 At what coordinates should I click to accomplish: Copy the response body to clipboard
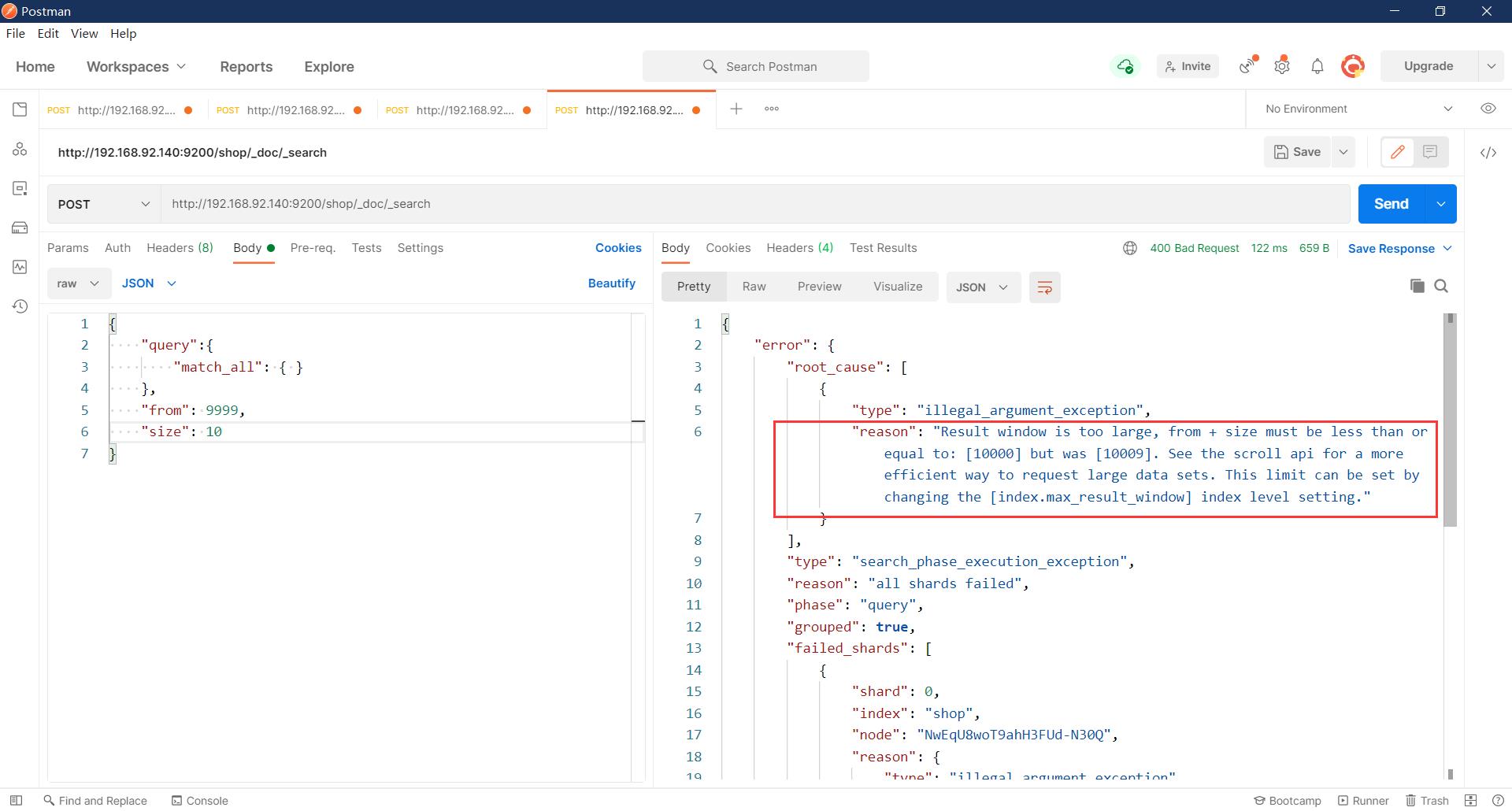pyautogui.click(x=1417, y=286)
